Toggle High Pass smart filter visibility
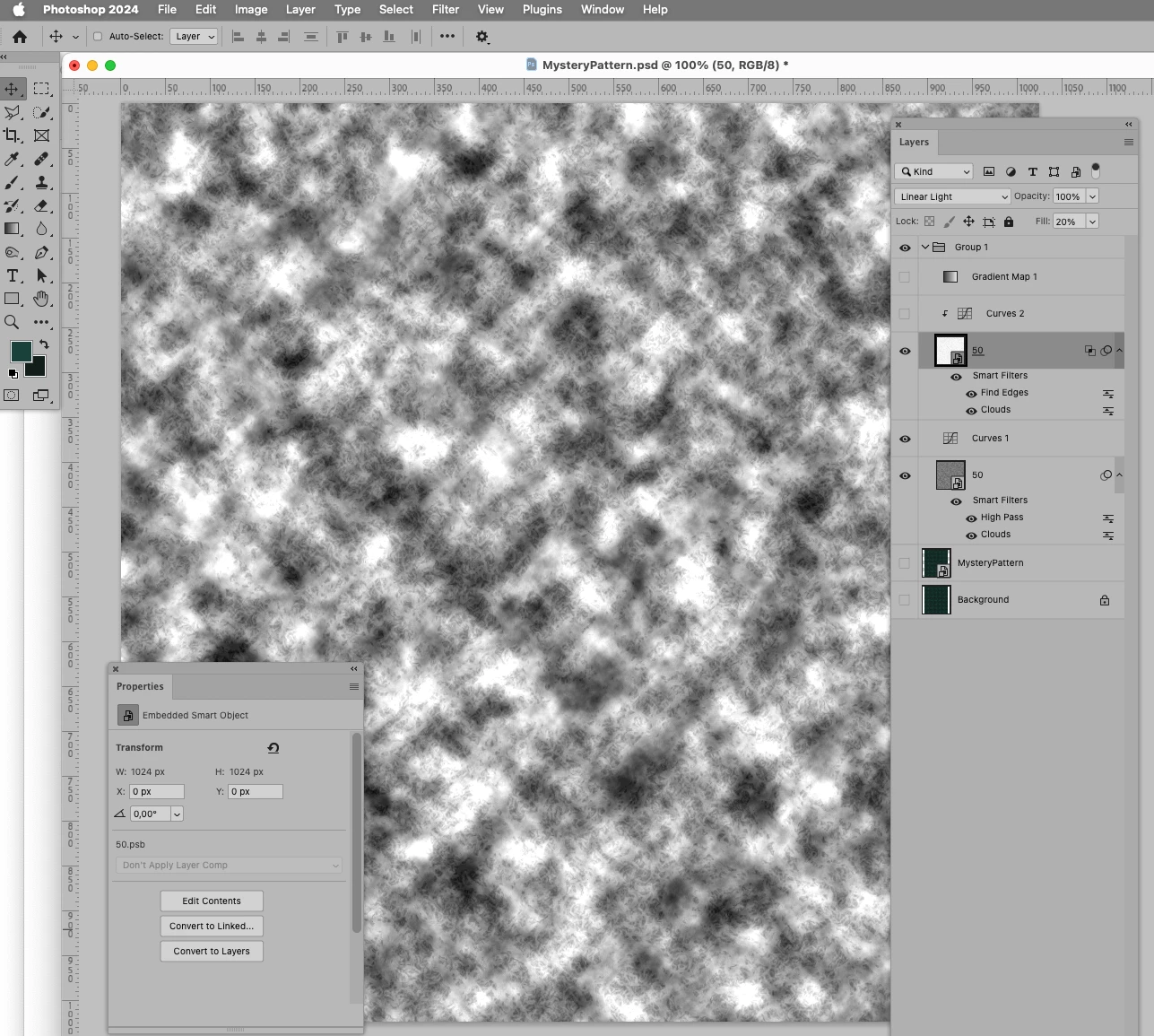The height and width of the screenshot is (1036, 1154). coord(971,518)
